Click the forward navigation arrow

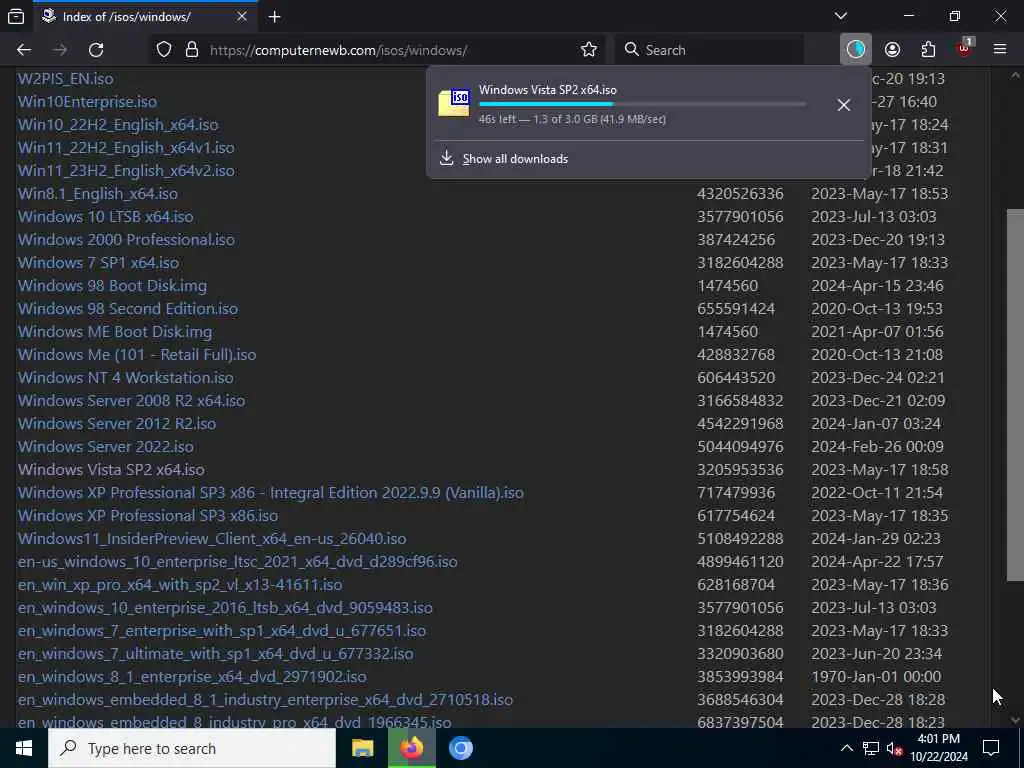pos(60,50)
